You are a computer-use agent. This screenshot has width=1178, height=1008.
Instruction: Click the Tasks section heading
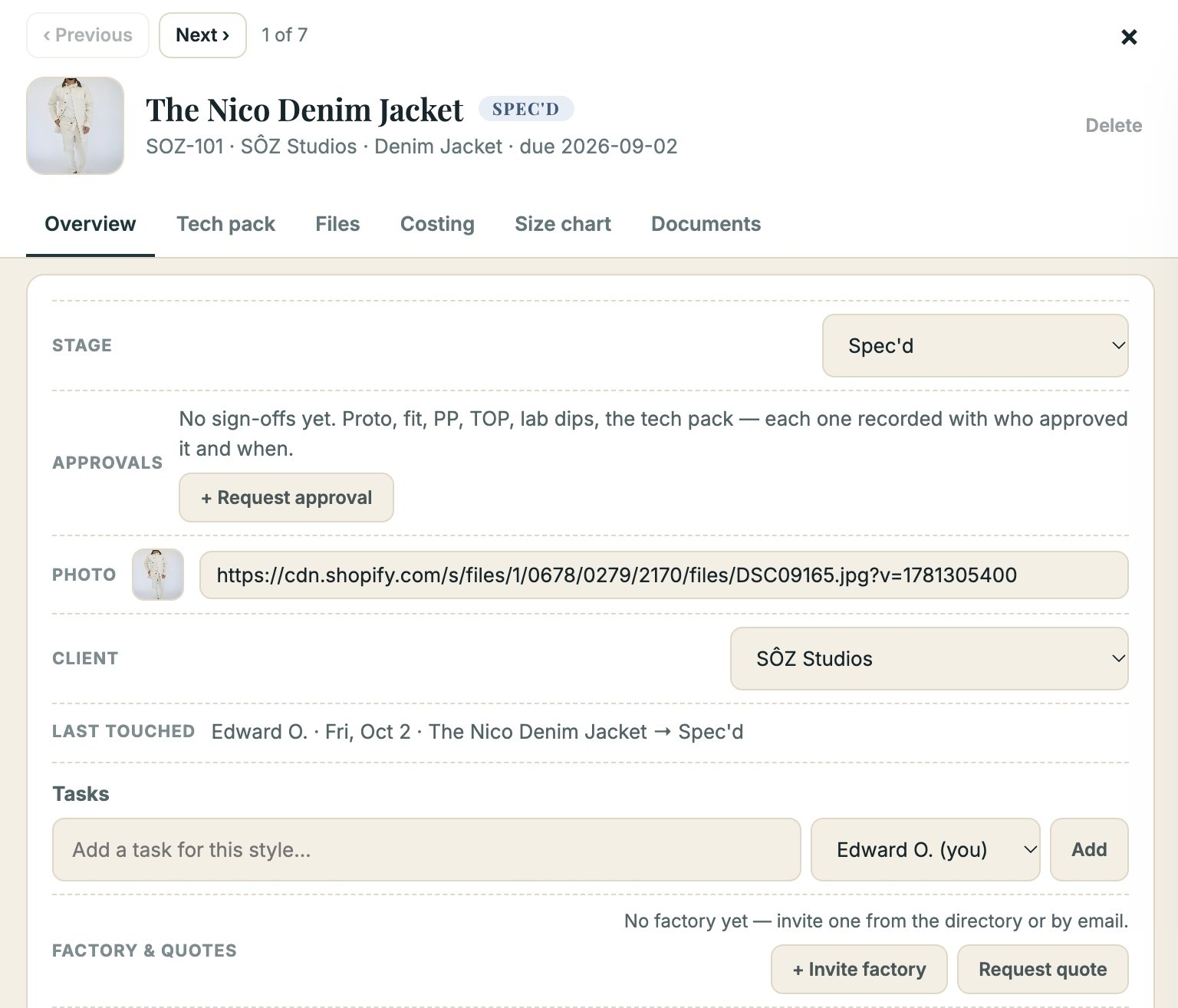pos(81,794)
